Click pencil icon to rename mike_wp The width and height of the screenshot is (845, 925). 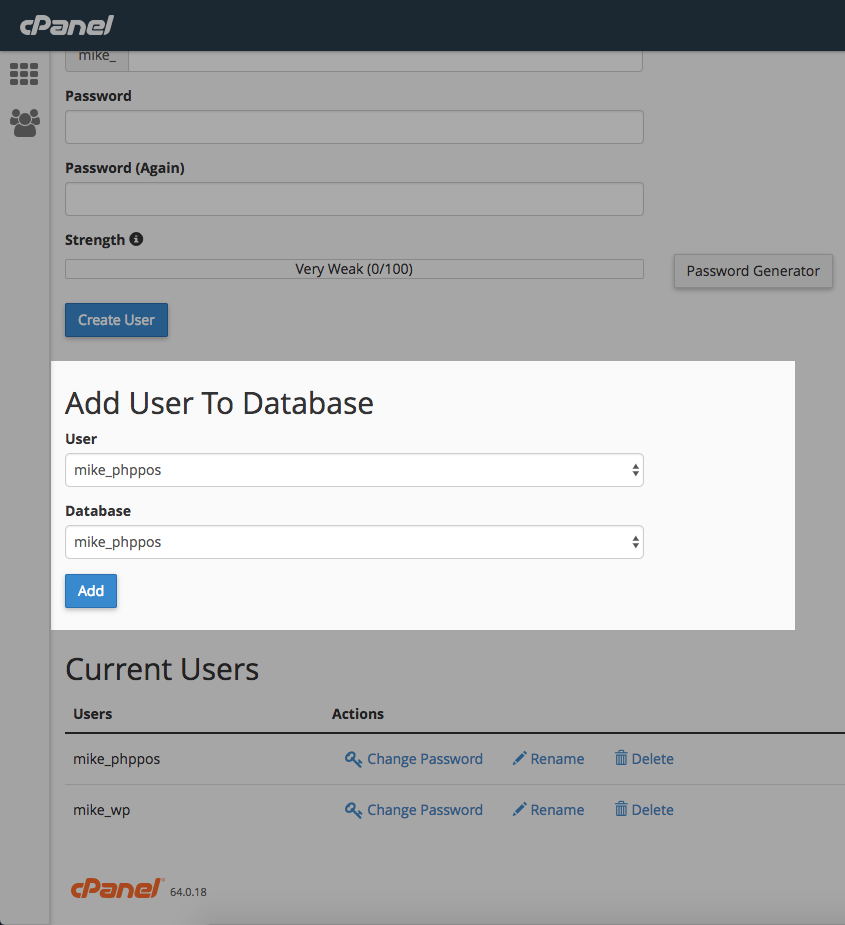[x=519, y=810]
